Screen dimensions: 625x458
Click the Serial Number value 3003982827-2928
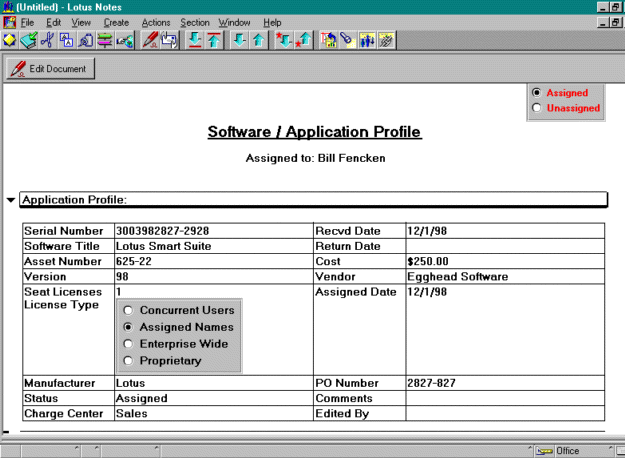pos(162,231)
